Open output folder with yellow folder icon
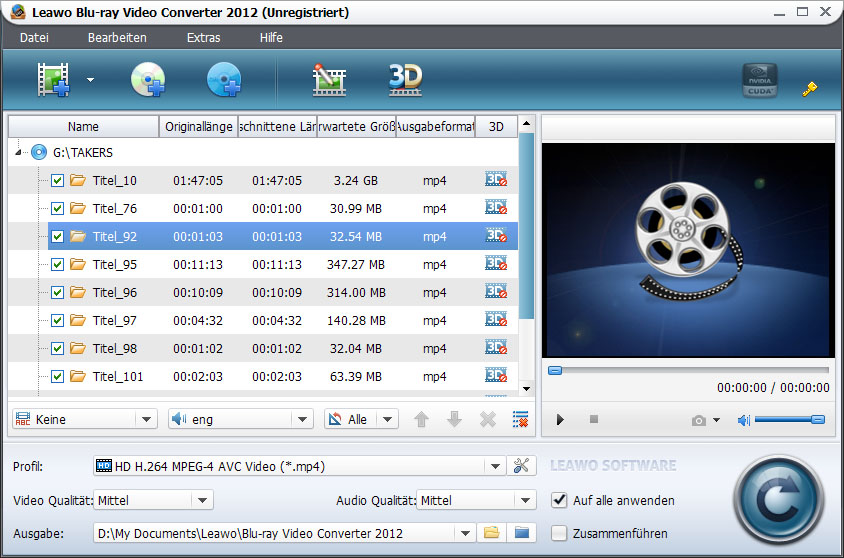This screenshot has height=558, width=844. 491,533
